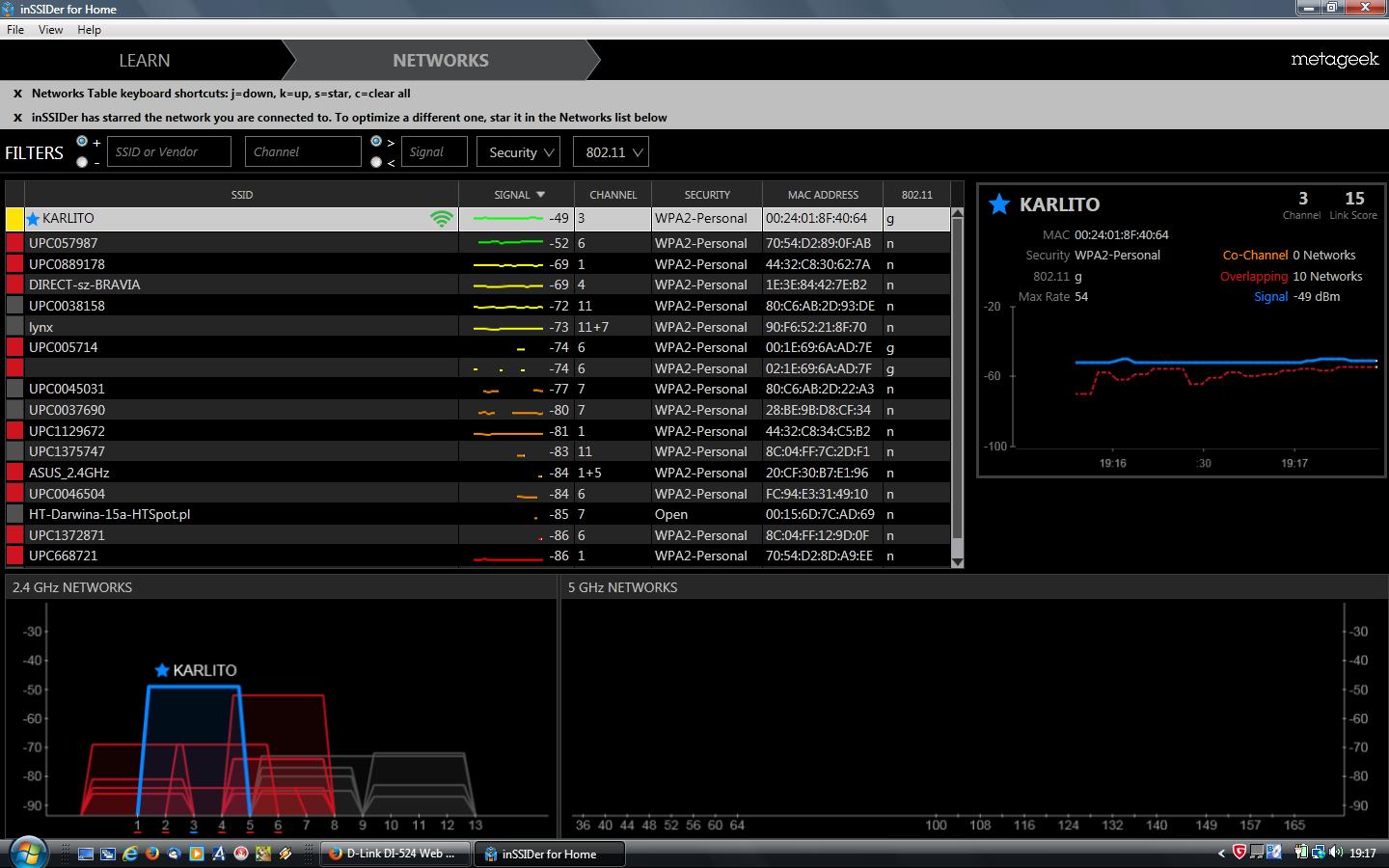Image resolution: width=1389 pixels, height=868 pixels.
Task: Switch to the LEARN tab
Action: [x=145, y=60]
